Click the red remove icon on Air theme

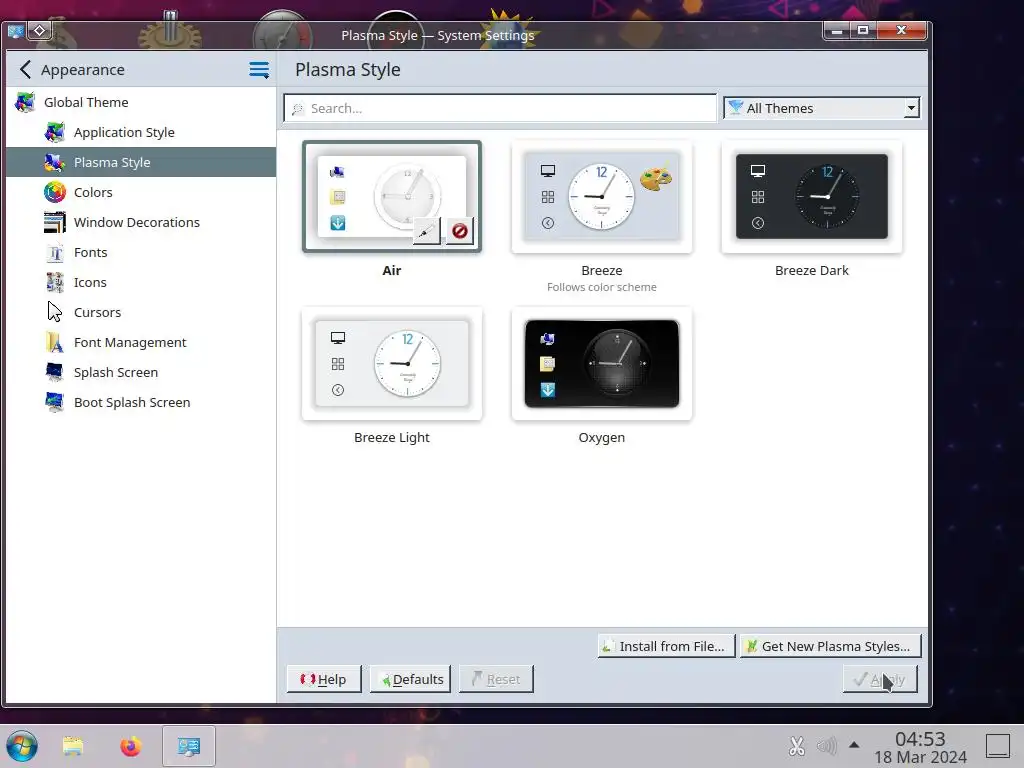coord(460,231)
